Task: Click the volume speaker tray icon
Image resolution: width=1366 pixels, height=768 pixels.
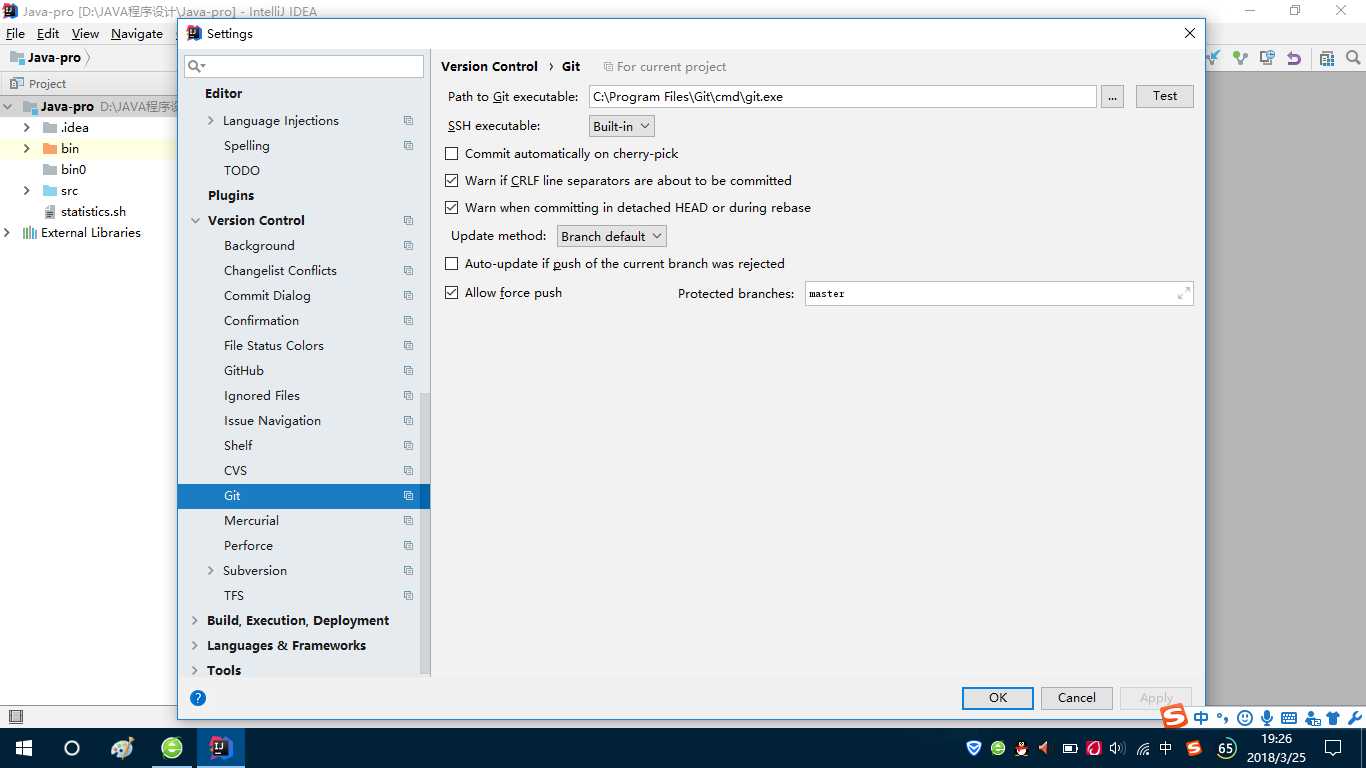Action: pos(1117,748)
